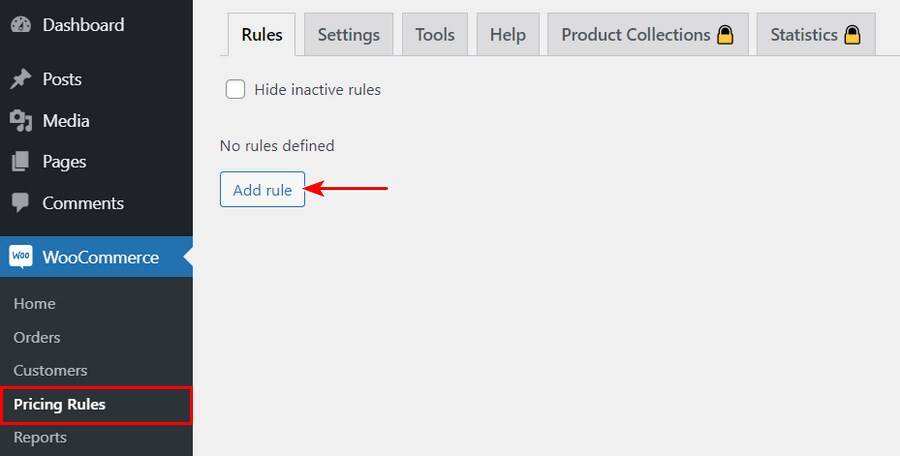Click the lock icon on Product Collections
The height and width of the screenshot is (456, 900).
tap(725, 35)
